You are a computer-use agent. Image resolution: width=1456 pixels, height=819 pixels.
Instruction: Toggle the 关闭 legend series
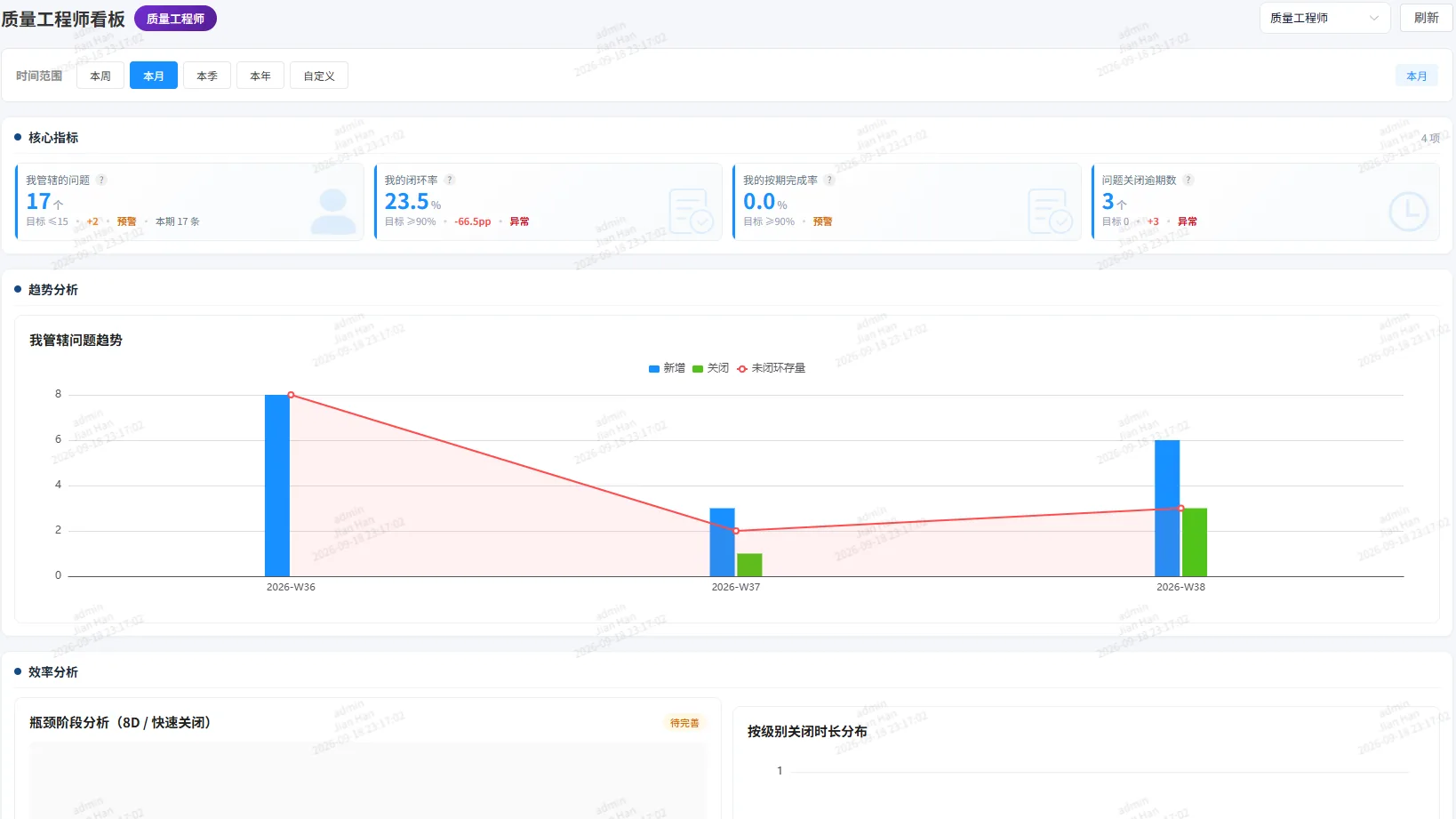coord(710,368)
